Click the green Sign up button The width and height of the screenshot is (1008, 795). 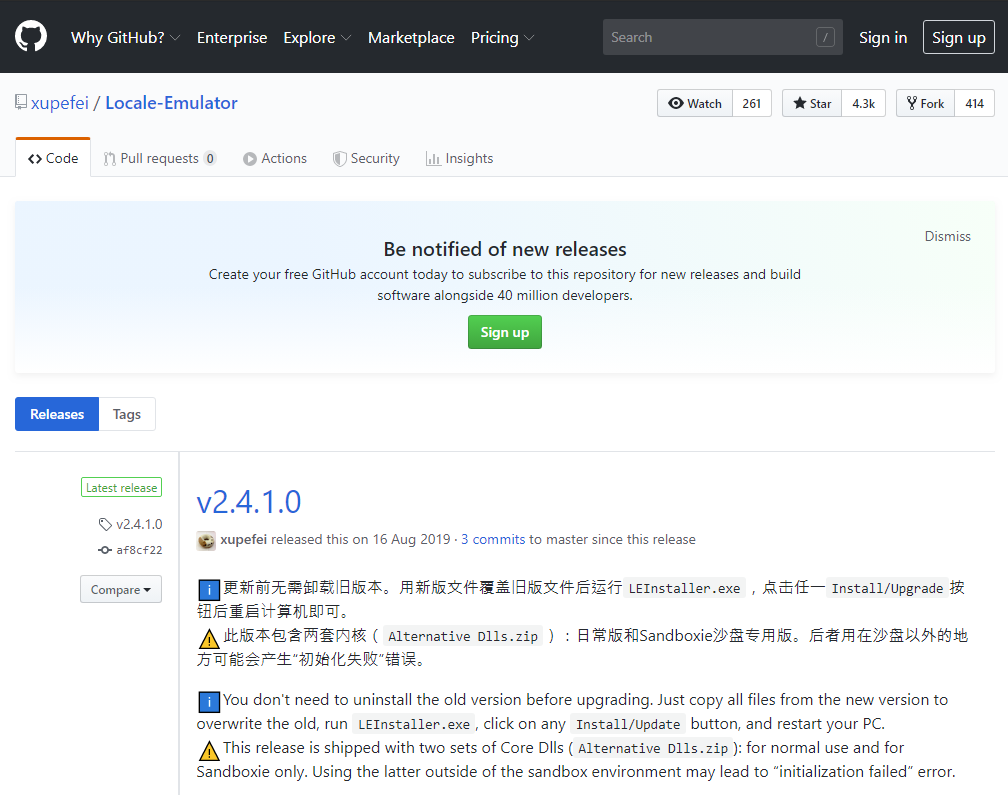(505, 332)
